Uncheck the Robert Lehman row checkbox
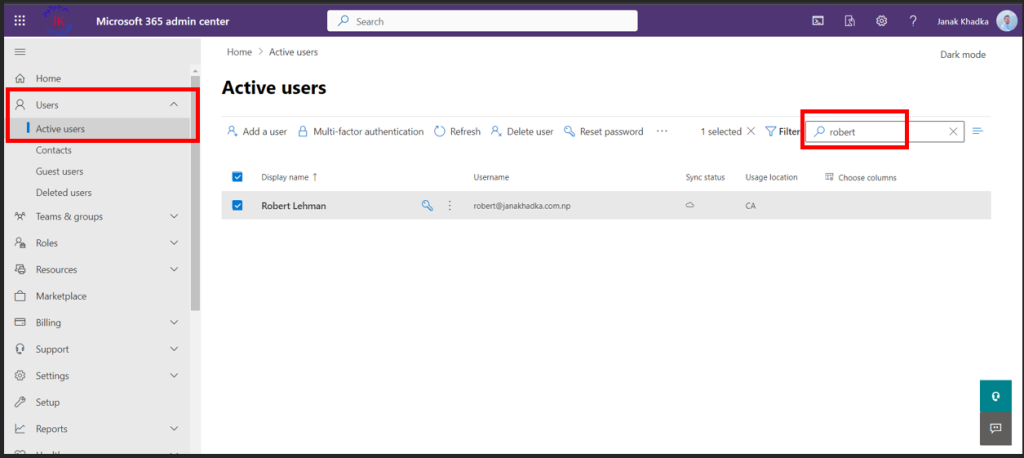Image resolution: width=1024 pixels, height=458 pixels. tap(238, 205)
